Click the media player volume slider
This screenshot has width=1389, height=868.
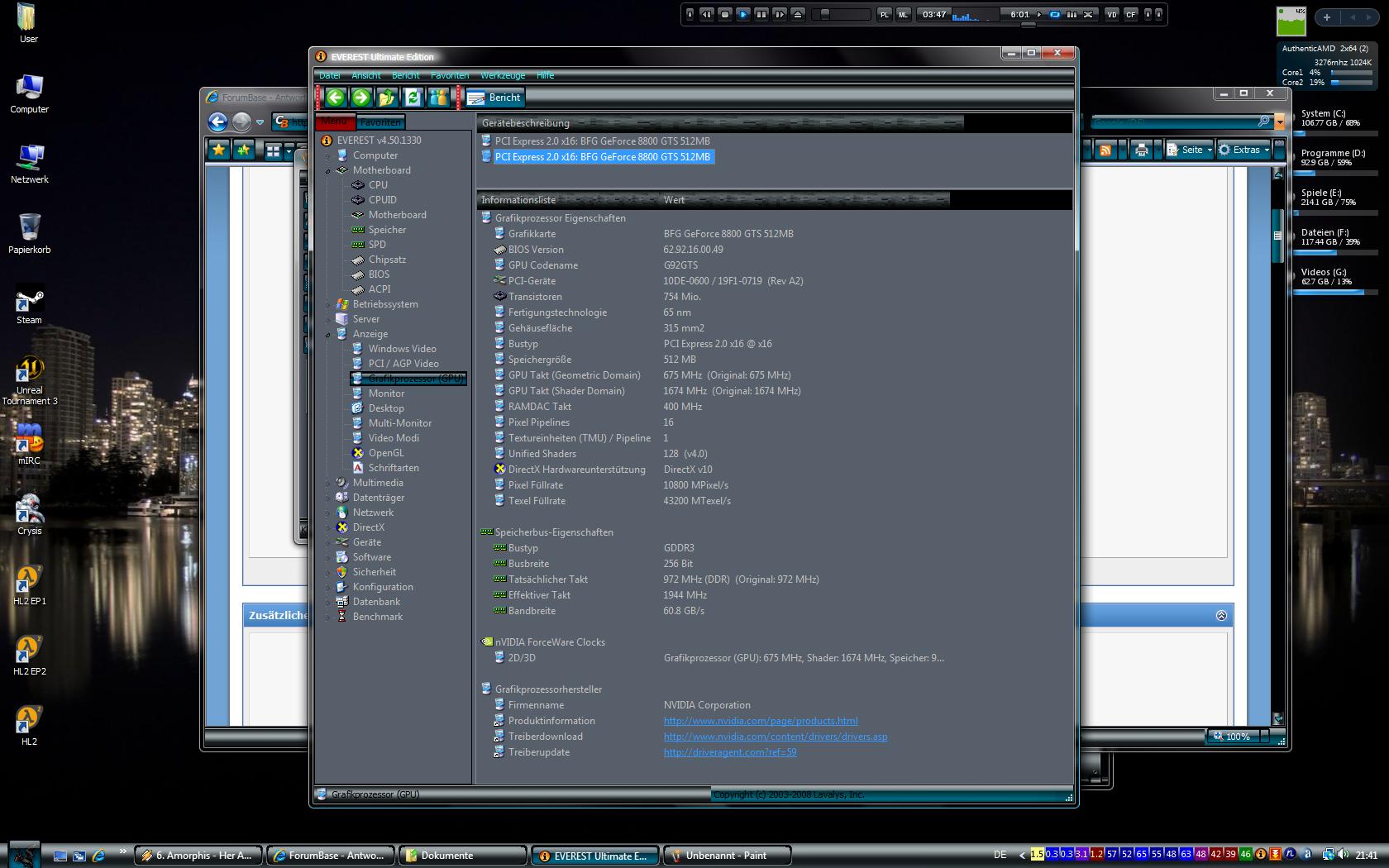pos(841,14)
